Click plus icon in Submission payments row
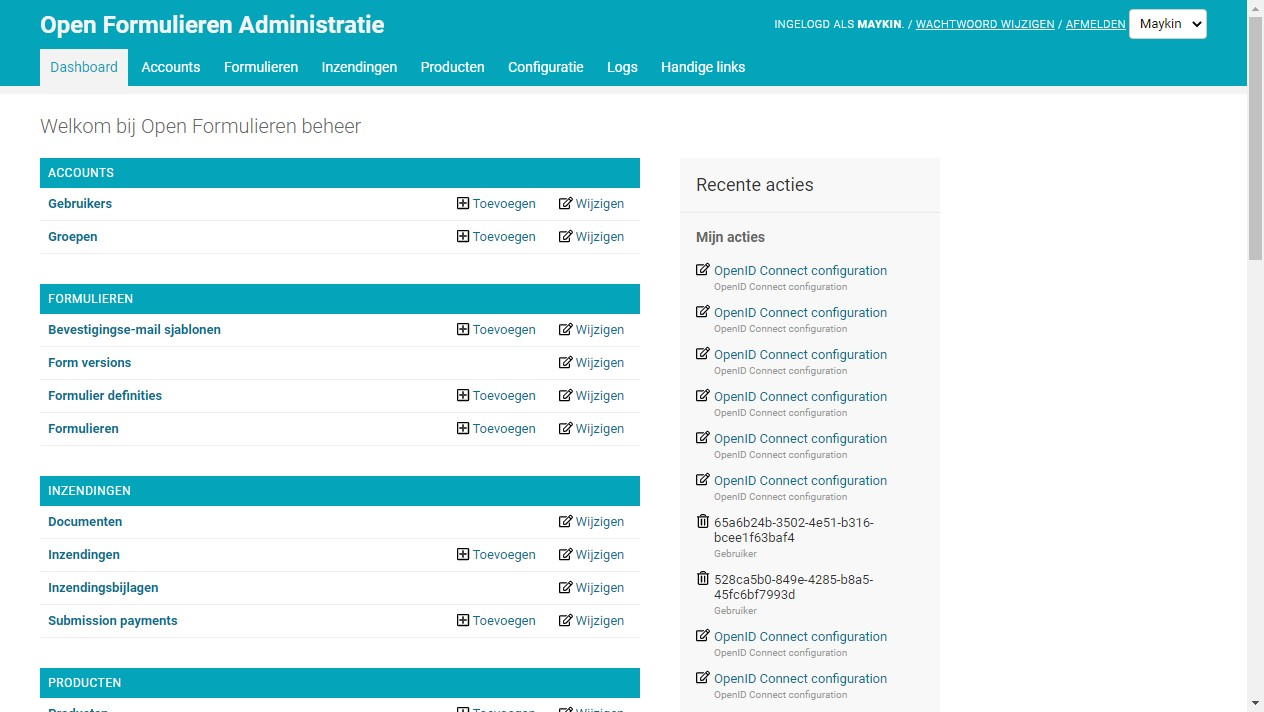 (463, 620)
